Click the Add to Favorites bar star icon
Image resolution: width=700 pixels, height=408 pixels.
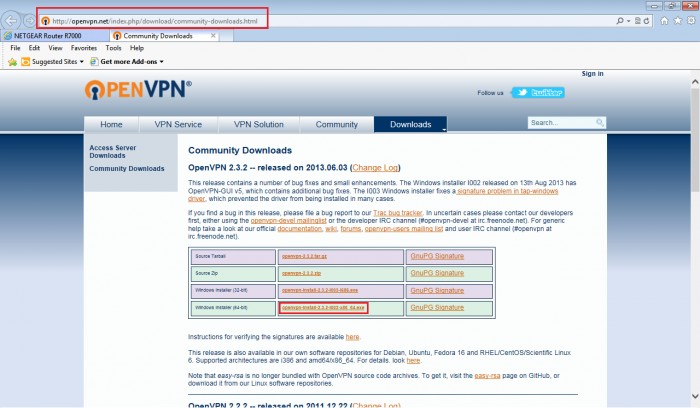pos(12,62)
